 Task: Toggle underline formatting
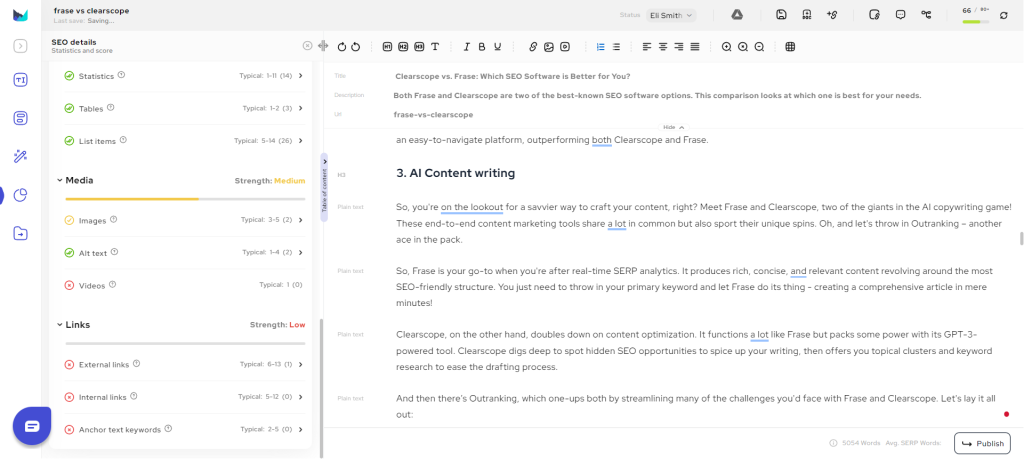click(x=498, y=47)
